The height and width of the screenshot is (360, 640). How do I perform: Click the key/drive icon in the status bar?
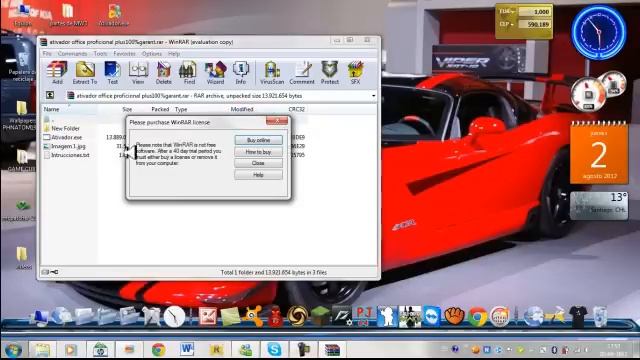[x=50, y=272]
